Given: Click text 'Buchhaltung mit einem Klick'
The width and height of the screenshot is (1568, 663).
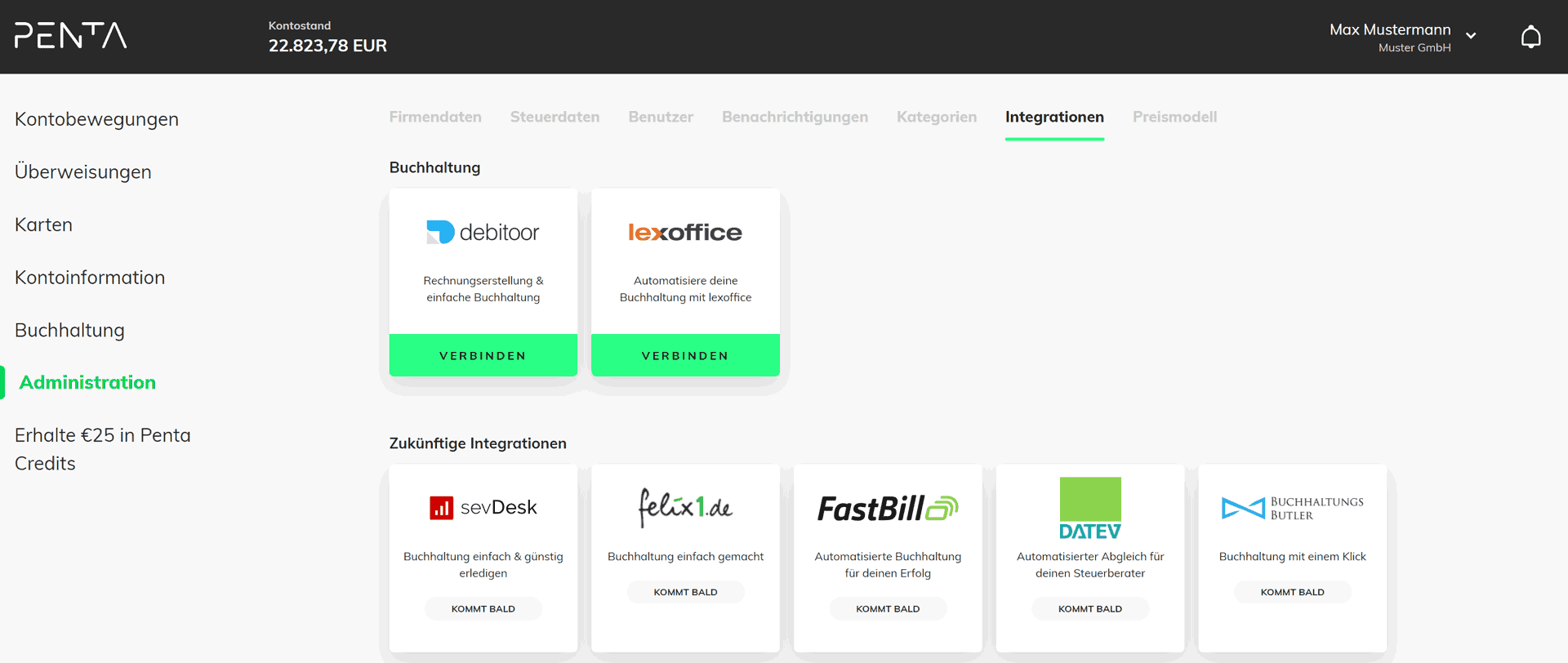Looking at the screenshot, I should click(1293, 557).
